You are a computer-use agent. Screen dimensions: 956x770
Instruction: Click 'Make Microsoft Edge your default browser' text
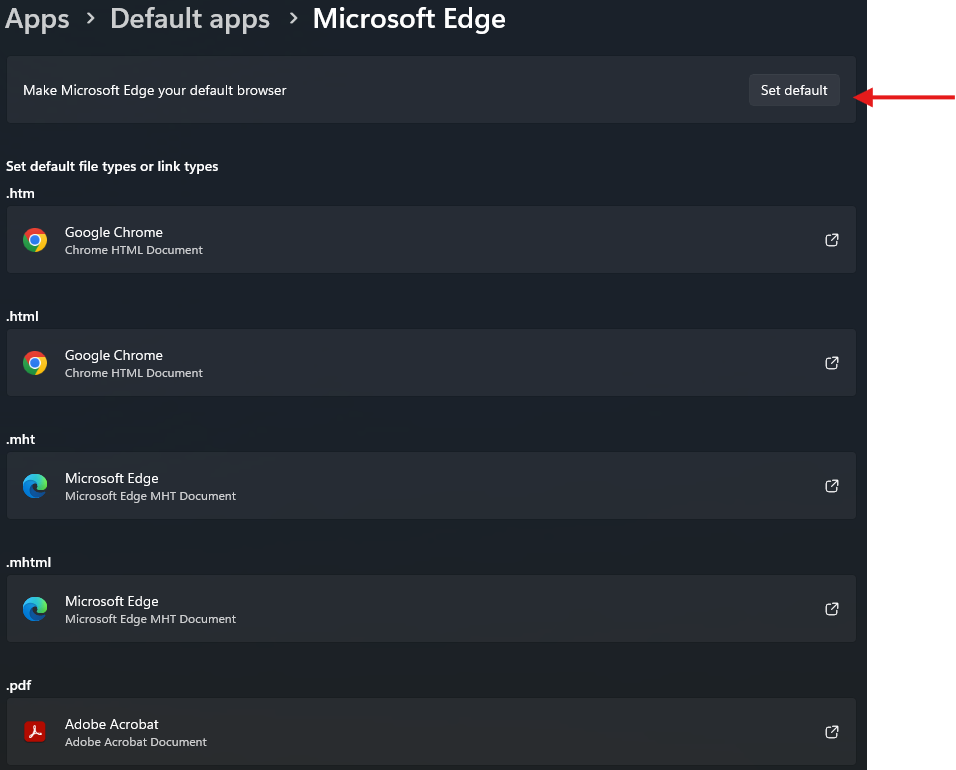click(x=155, y=90)
